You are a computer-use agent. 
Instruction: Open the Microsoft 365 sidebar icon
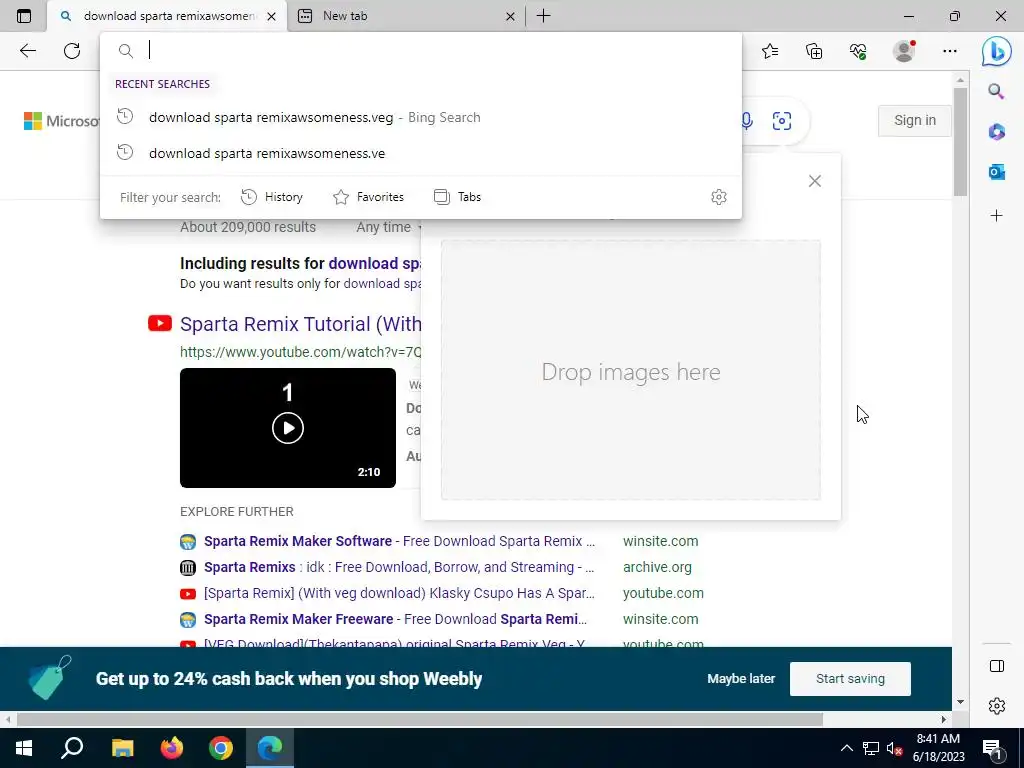[996, 132]
